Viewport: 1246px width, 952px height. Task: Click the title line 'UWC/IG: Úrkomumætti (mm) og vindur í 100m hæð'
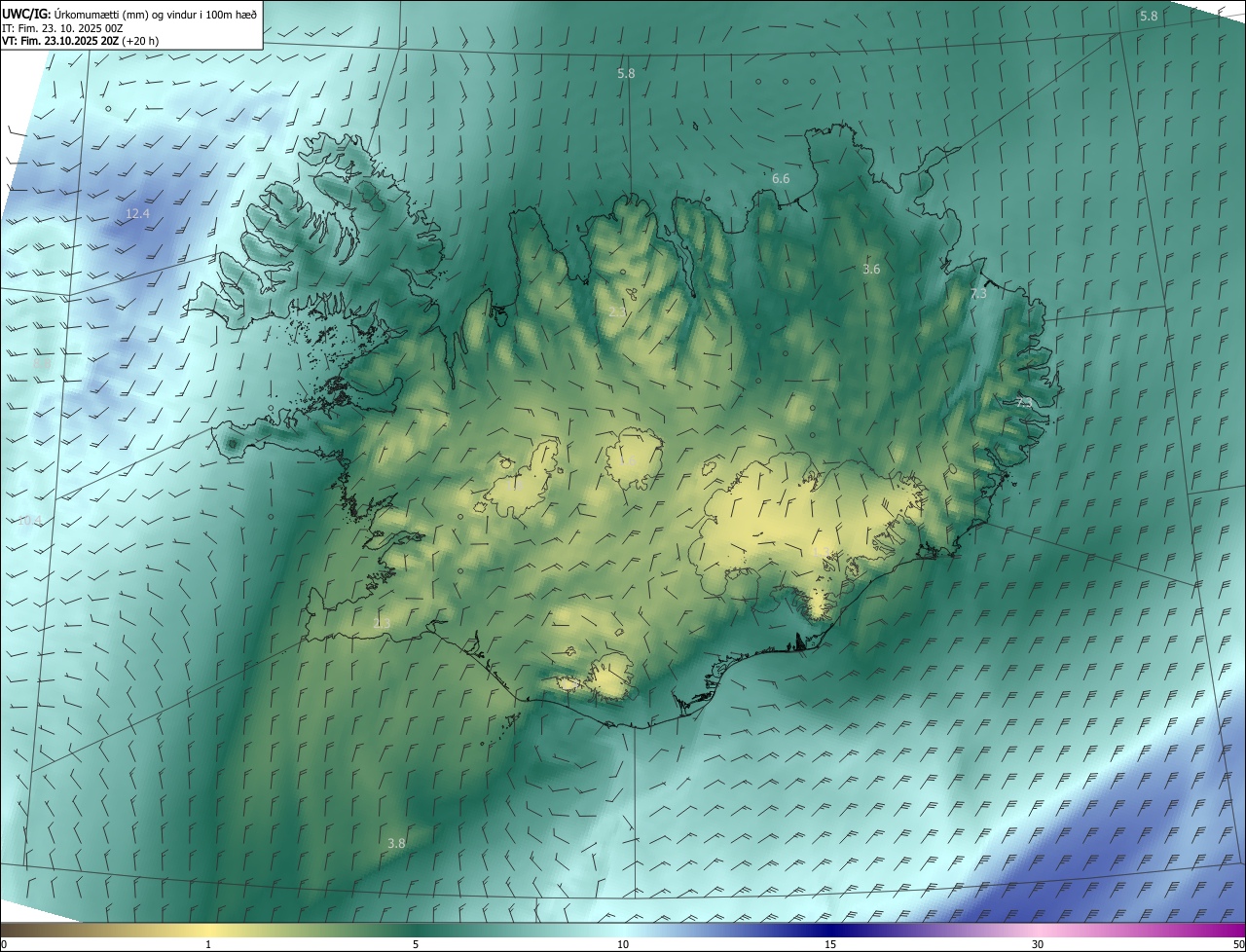click(129, 14)
